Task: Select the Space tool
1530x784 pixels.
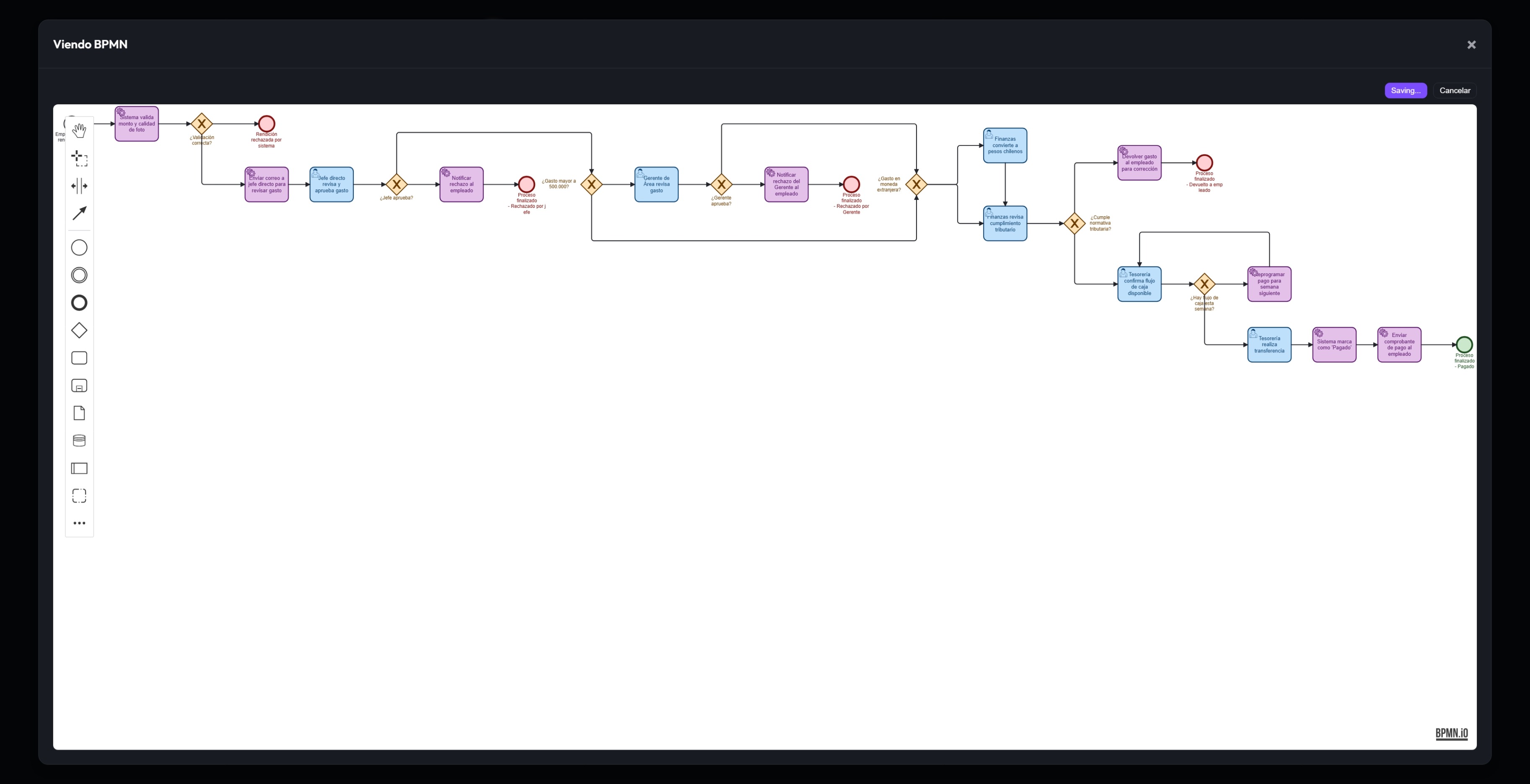Action: tap(79, 185)
